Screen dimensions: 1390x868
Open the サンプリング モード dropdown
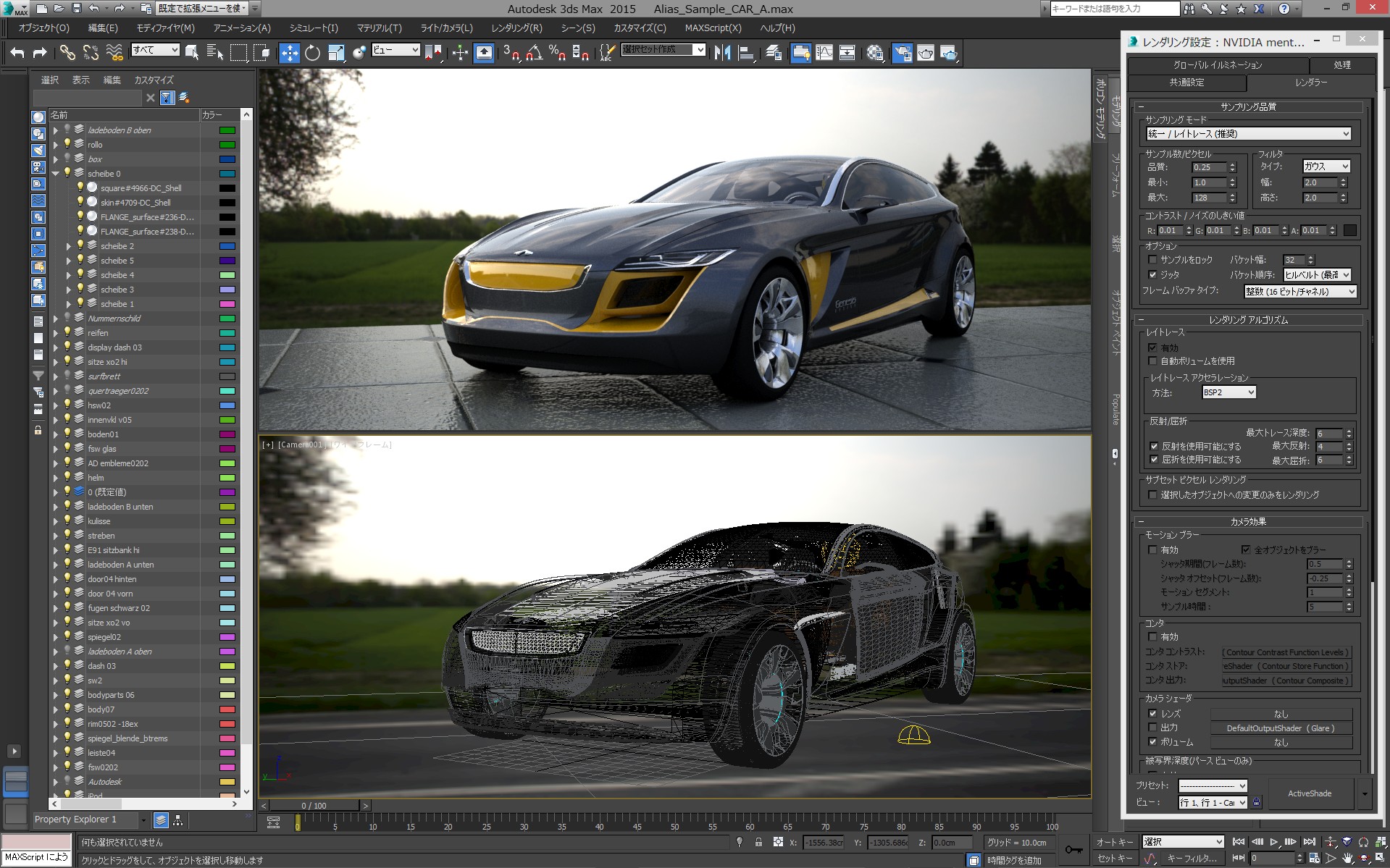(x=1248, y=134)
